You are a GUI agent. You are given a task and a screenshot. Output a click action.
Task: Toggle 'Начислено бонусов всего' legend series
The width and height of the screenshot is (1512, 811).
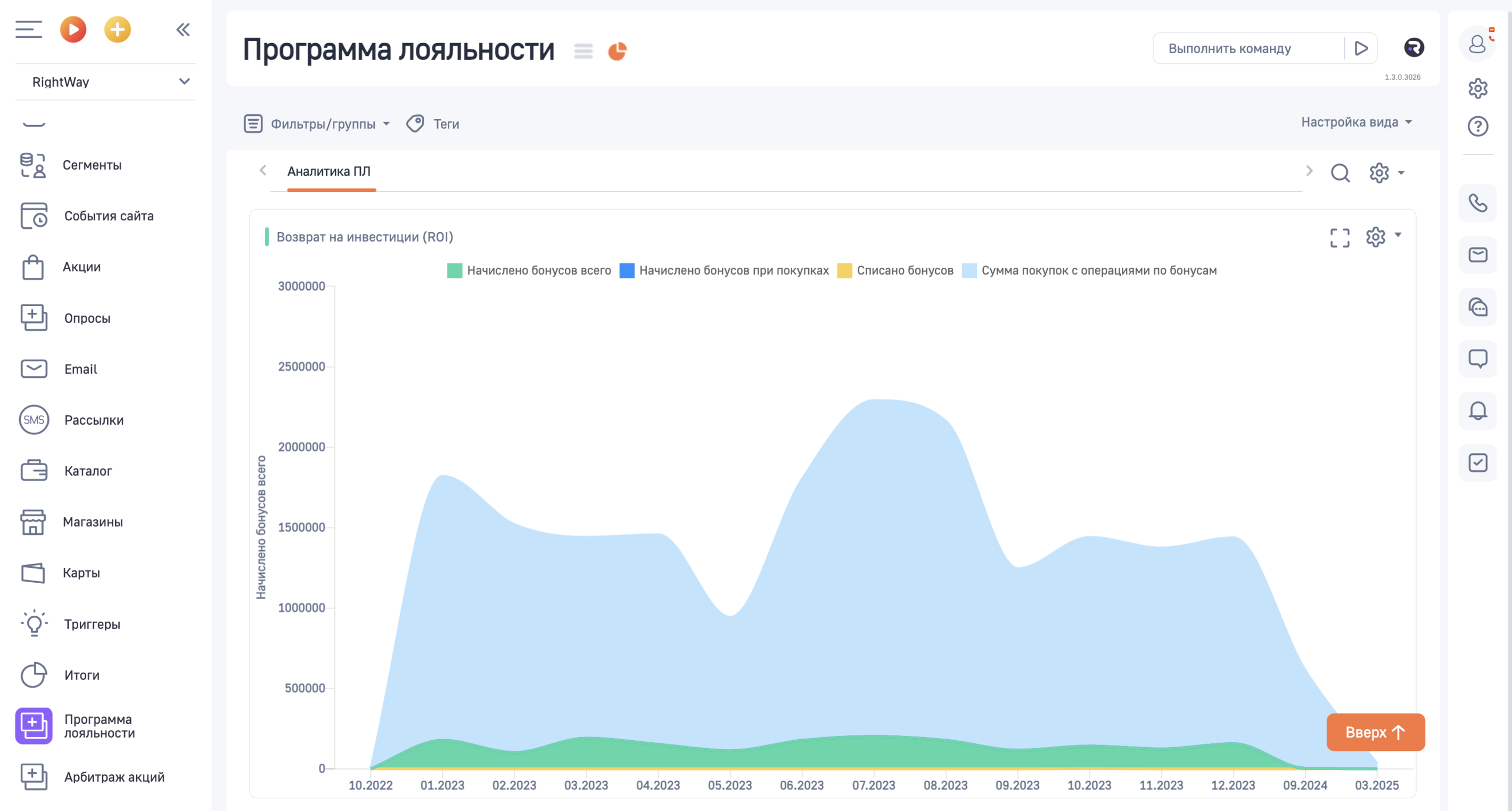[538, 270]
